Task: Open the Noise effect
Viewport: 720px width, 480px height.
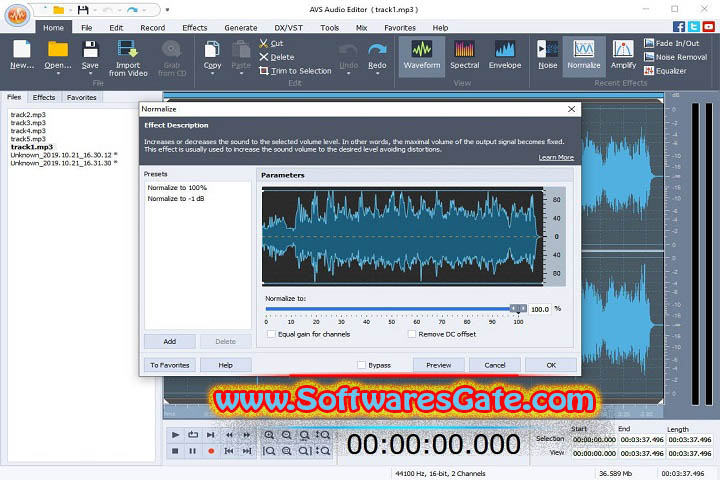Action: coord(547,55)
